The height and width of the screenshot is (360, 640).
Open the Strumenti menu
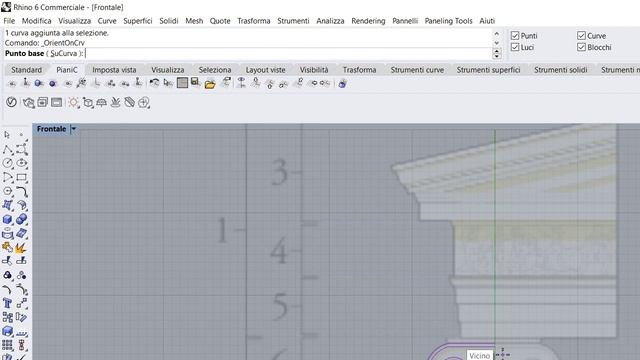(293, 21)
